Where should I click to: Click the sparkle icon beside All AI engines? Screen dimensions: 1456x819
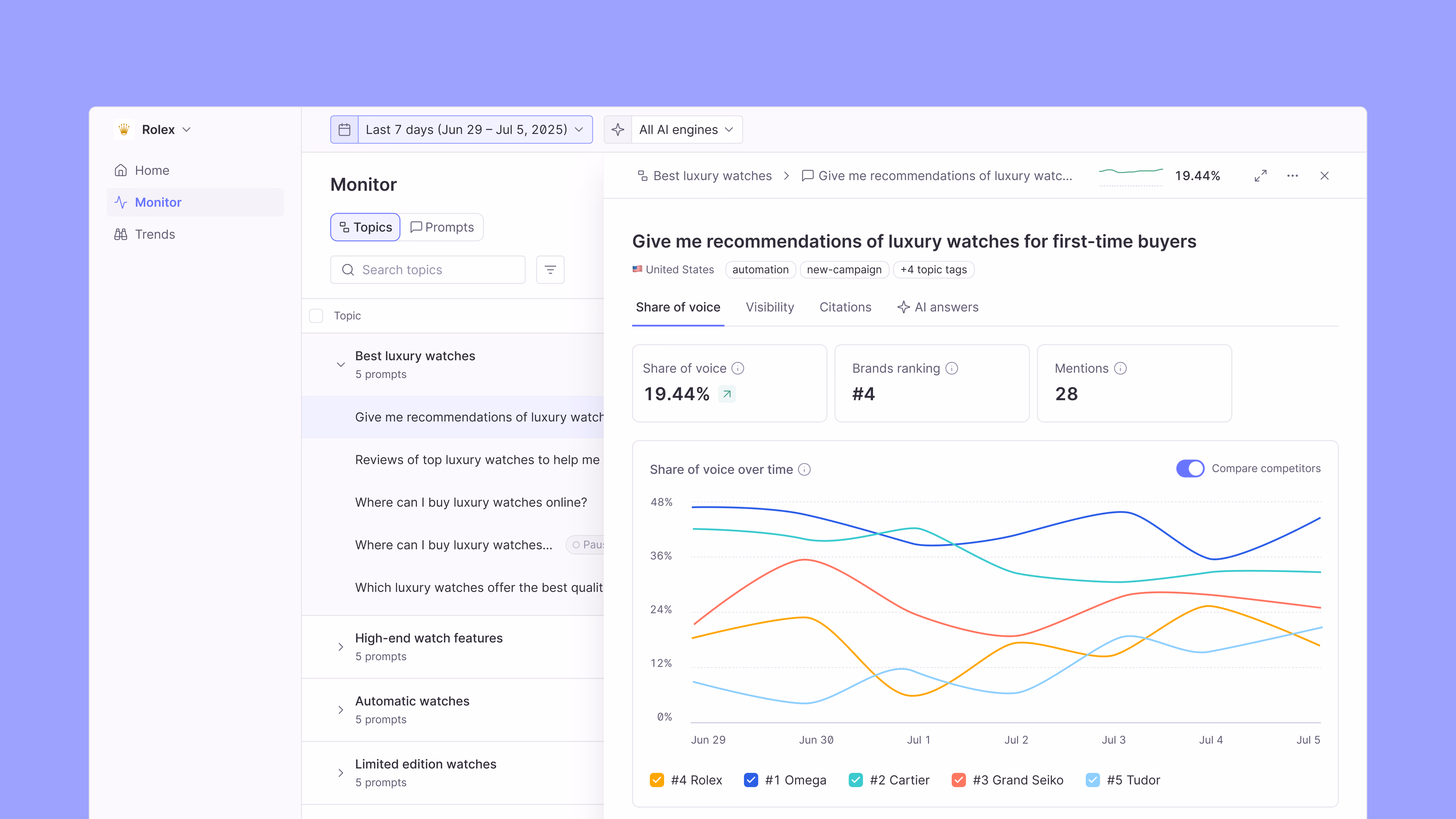(618, 129)
